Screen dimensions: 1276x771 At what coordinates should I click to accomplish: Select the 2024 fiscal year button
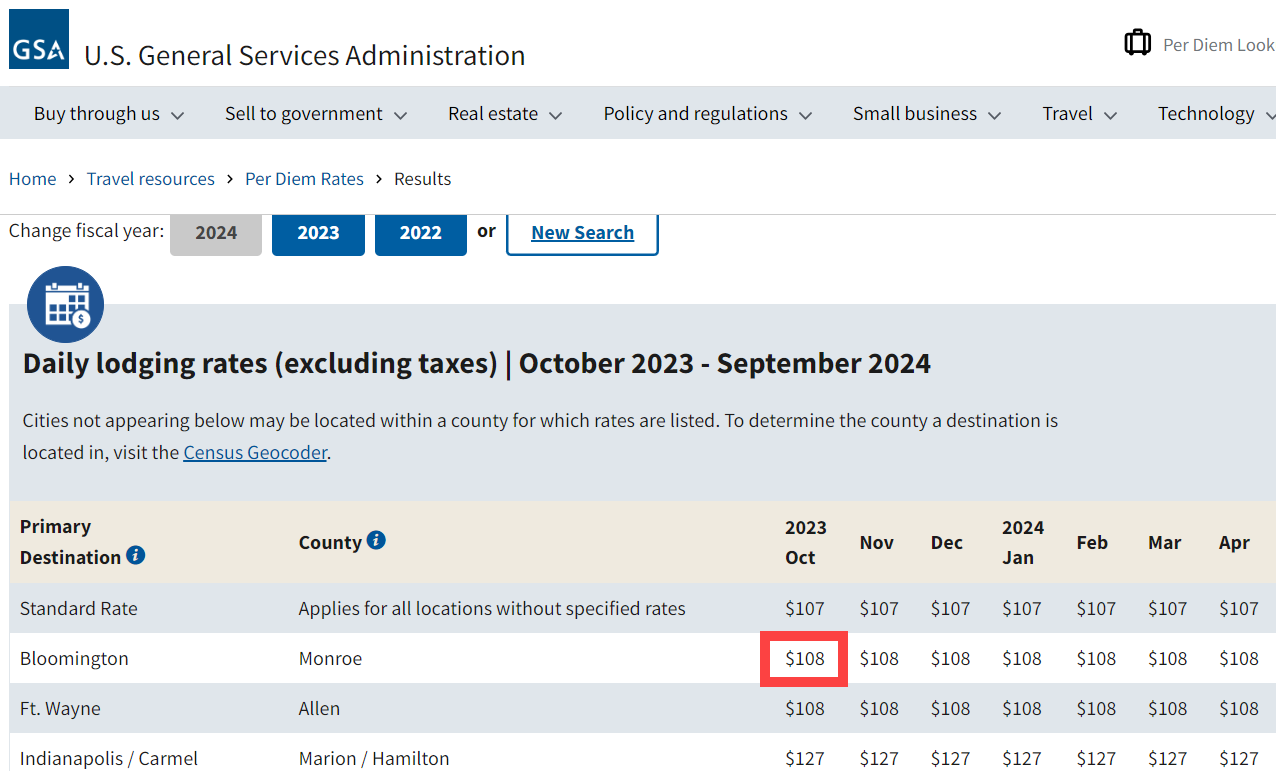pyautogui.click(x=216, y=233)
